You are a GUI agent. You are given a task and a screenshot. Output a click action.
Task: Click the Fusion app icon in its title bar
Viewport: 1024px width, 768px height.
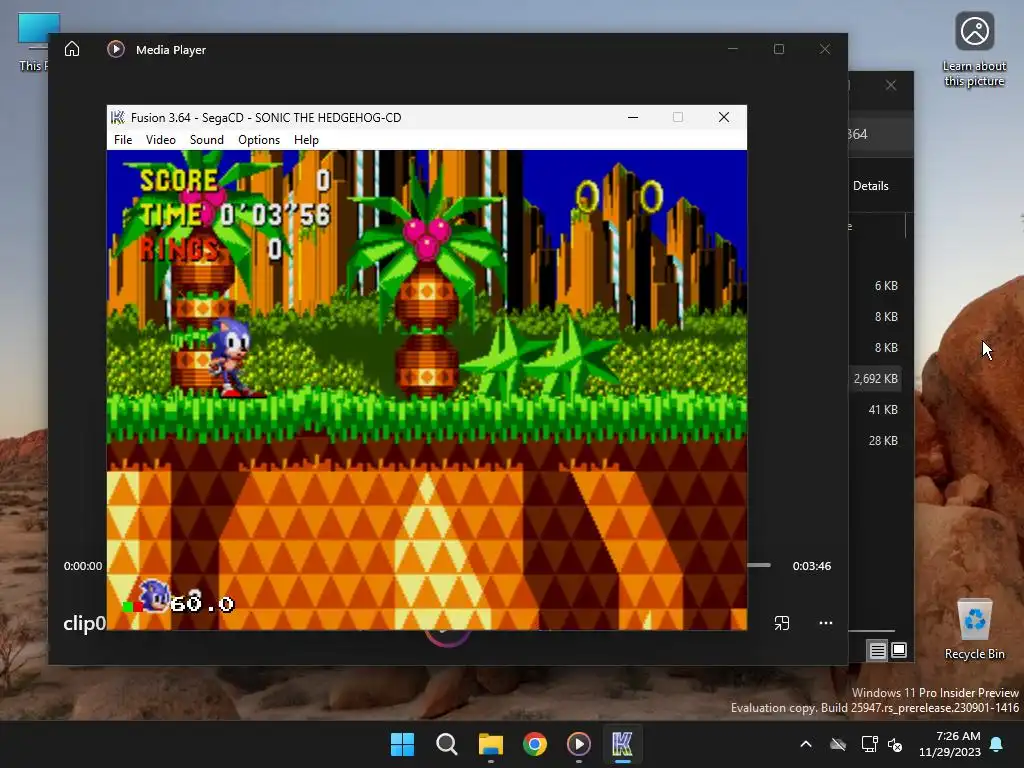pos(118,117)
